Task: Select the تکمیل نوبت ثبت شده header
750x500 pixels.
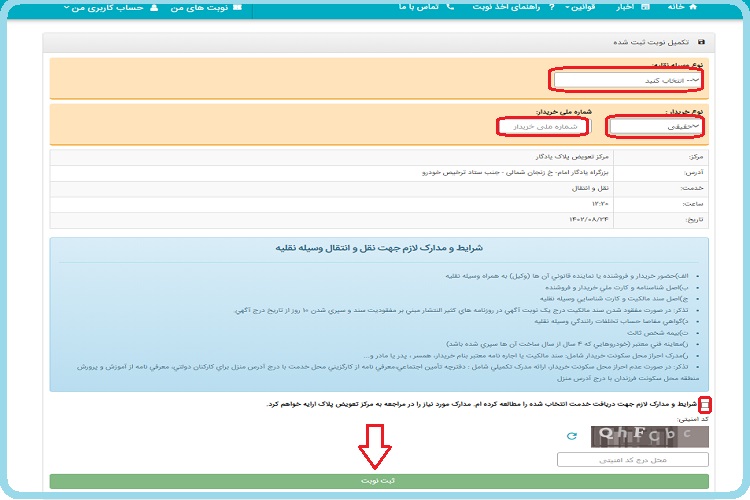Action: [x=651, y=42]
